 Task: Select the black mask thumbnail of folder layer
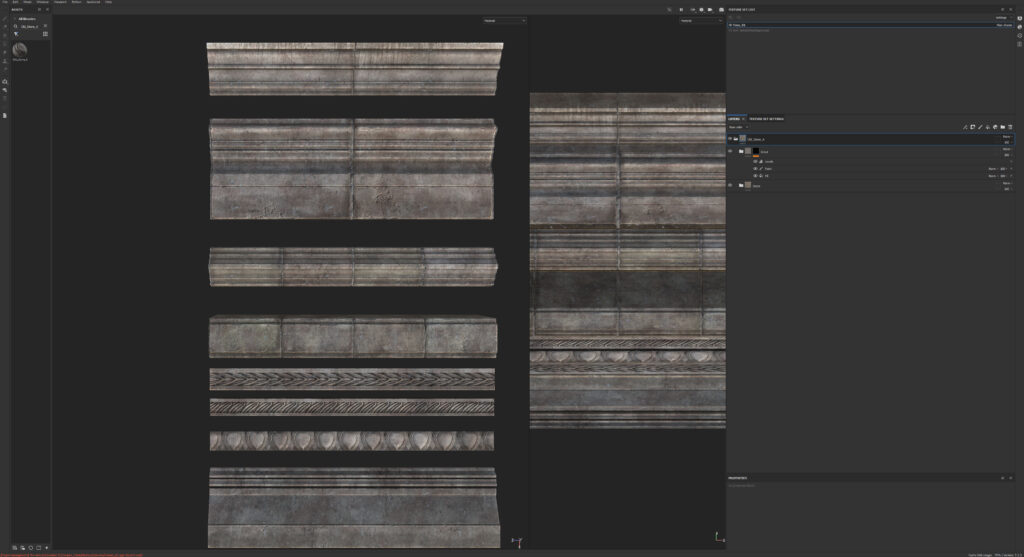click(756, 151)
